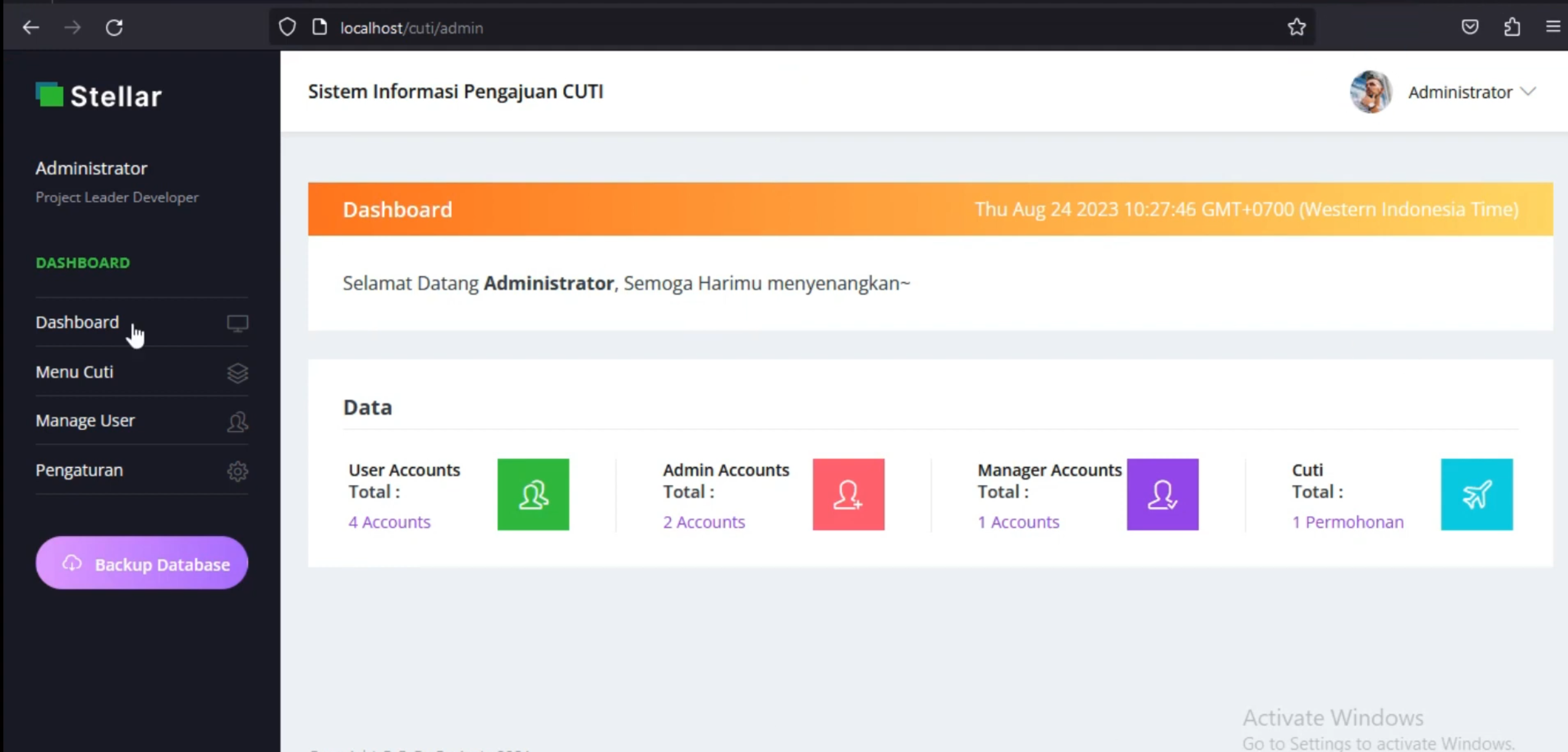Screen dimensions: 1568x752
Task: Click the 1 Permohonan link
Action: pos(1348,522)
